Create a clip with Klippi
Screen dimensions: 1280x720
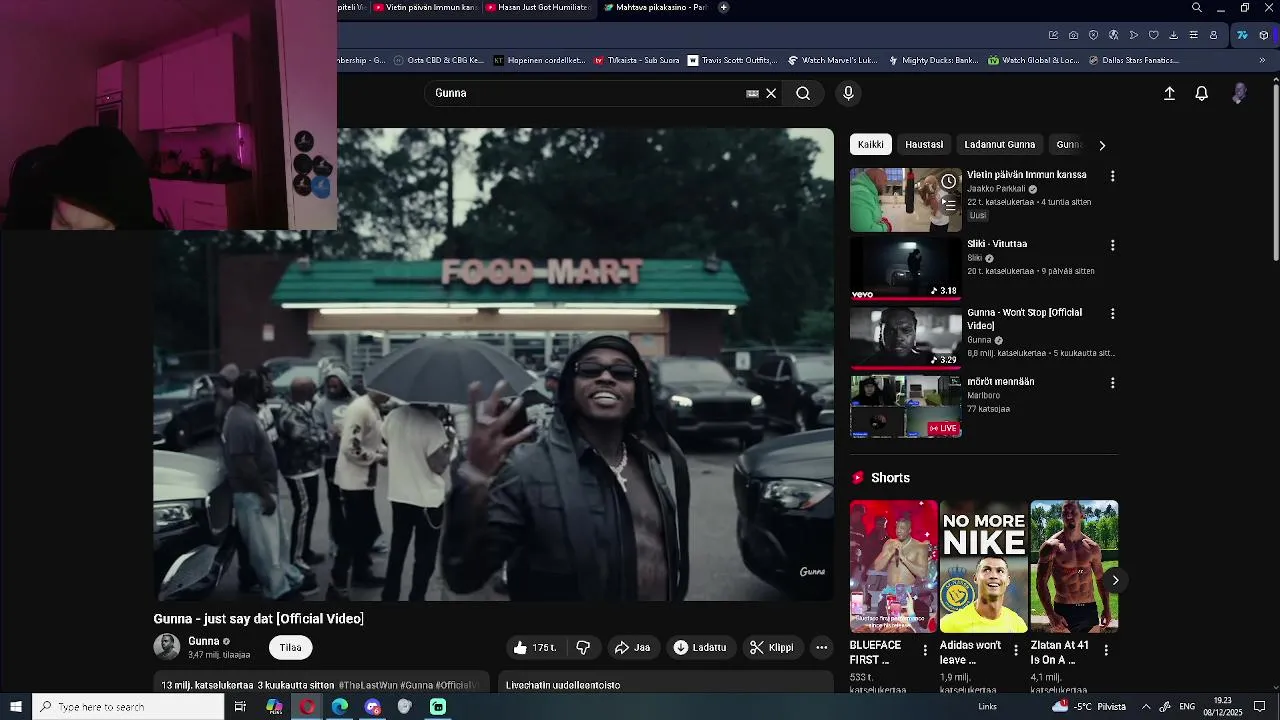772,648
